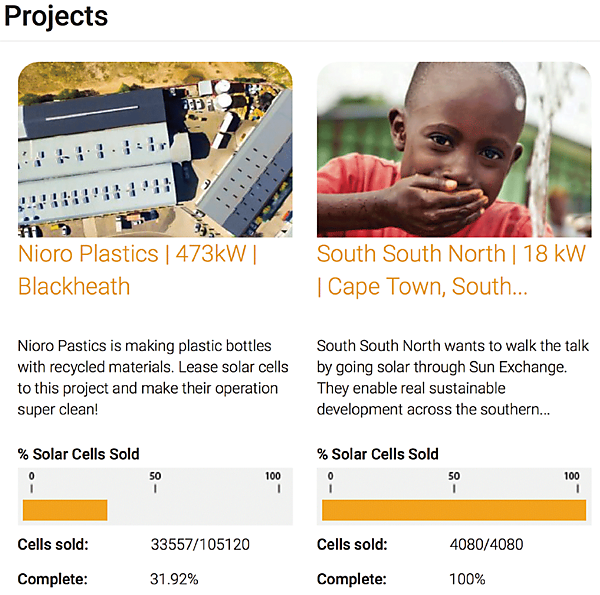Click the 4080/4080 cells sold value
This screenshot has width=600, height=595.
tap(486, 545)
